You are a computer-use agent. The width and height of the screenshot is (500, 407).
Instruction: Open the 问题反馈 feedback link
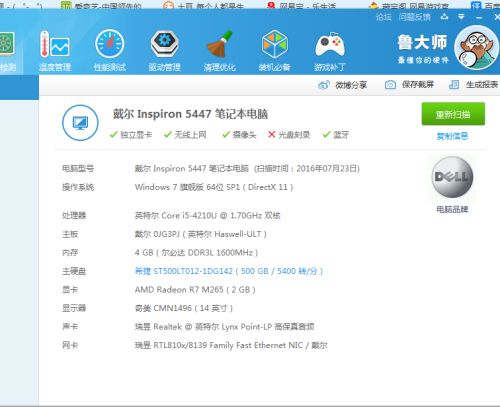[x=414, y=17]
